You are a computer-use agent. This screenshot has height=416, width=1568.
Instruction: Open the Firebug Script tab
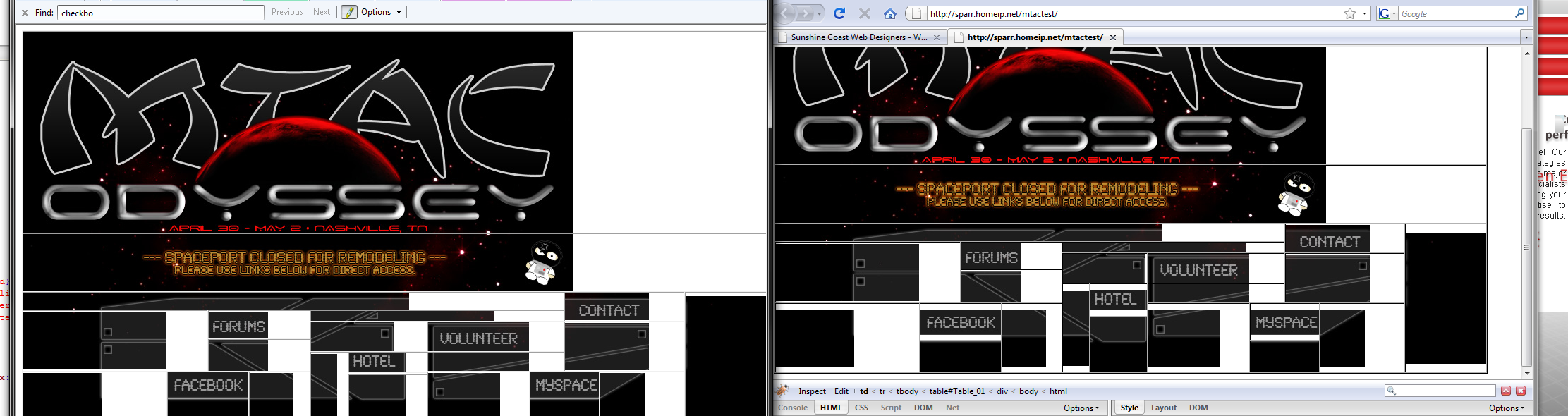[891, 408]
